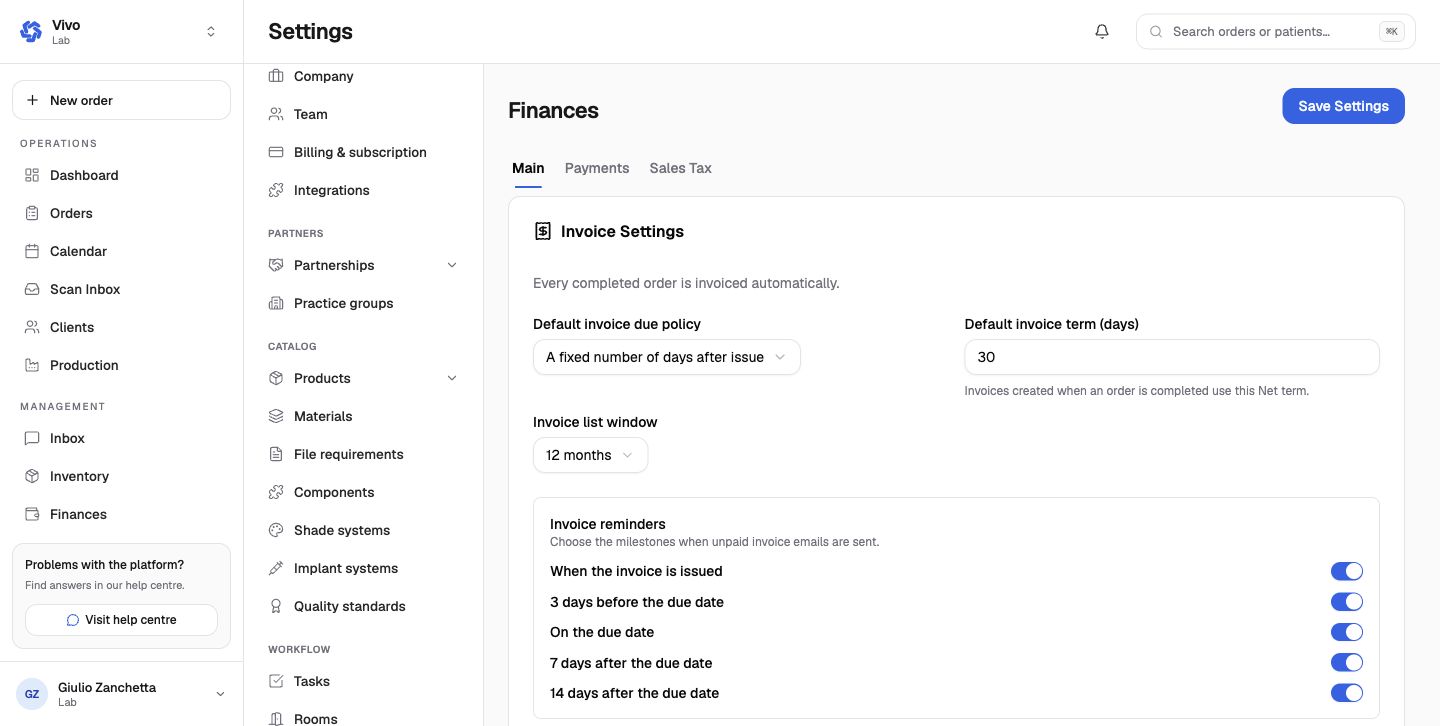Image resolution: width=1440 pixels, height=726 pixels.
Task: Toggle '3 days before the due date' reminder
Action: pyautogui.click(x=1346, y=602)
